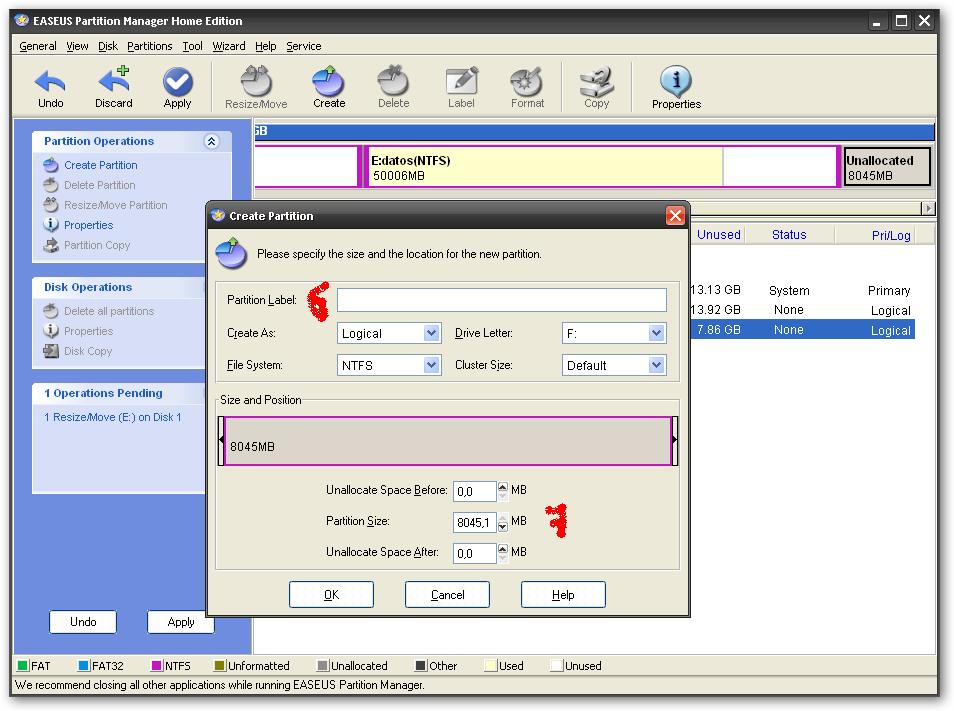Confirm with the OK button
This screenshot has height=711, width=954.
(331, 594)
